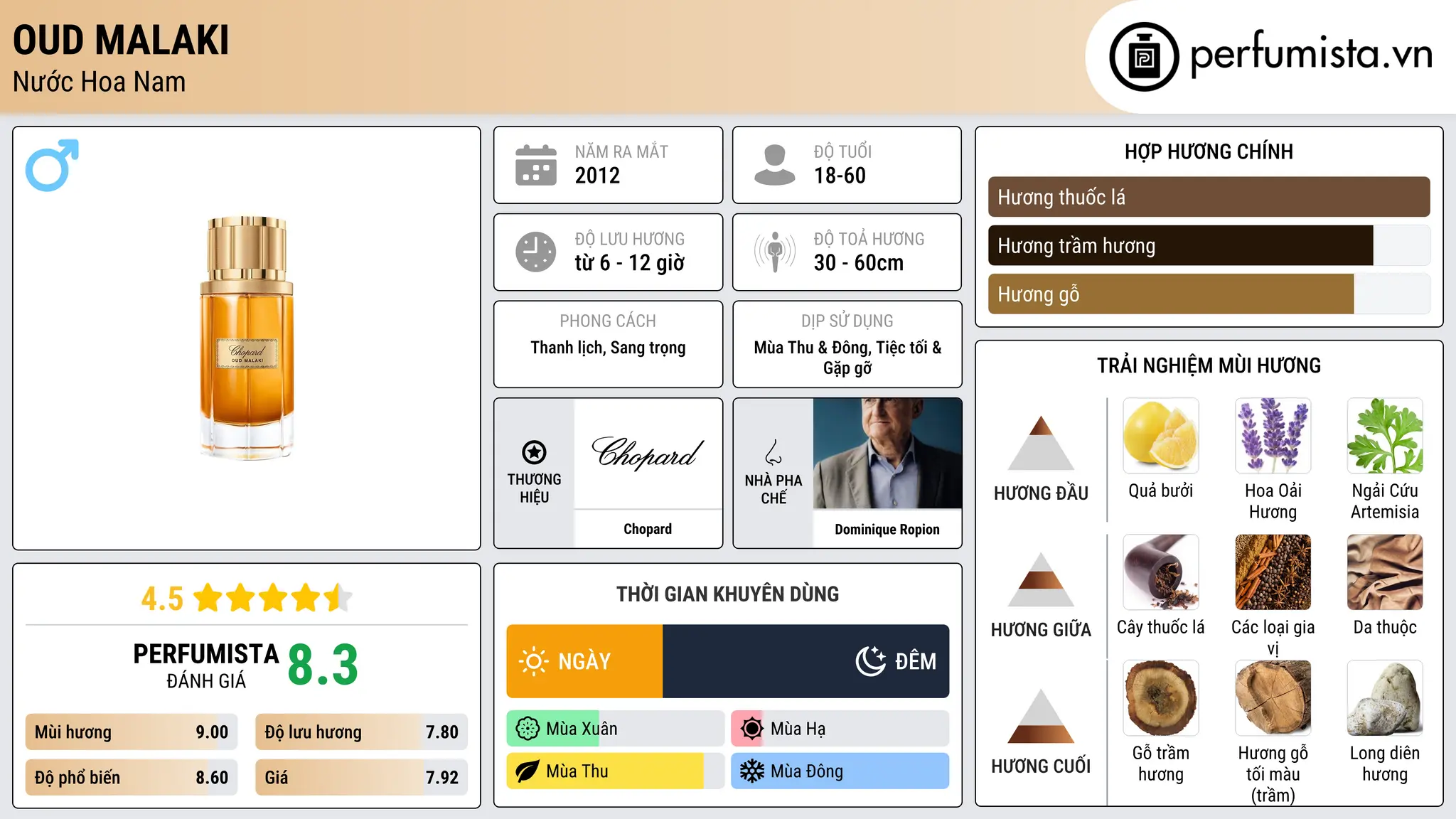1456x819 pixels.
Task: Click the HỢP HƯƠNG CHÍNH heading
Action: click(1209, 151)
